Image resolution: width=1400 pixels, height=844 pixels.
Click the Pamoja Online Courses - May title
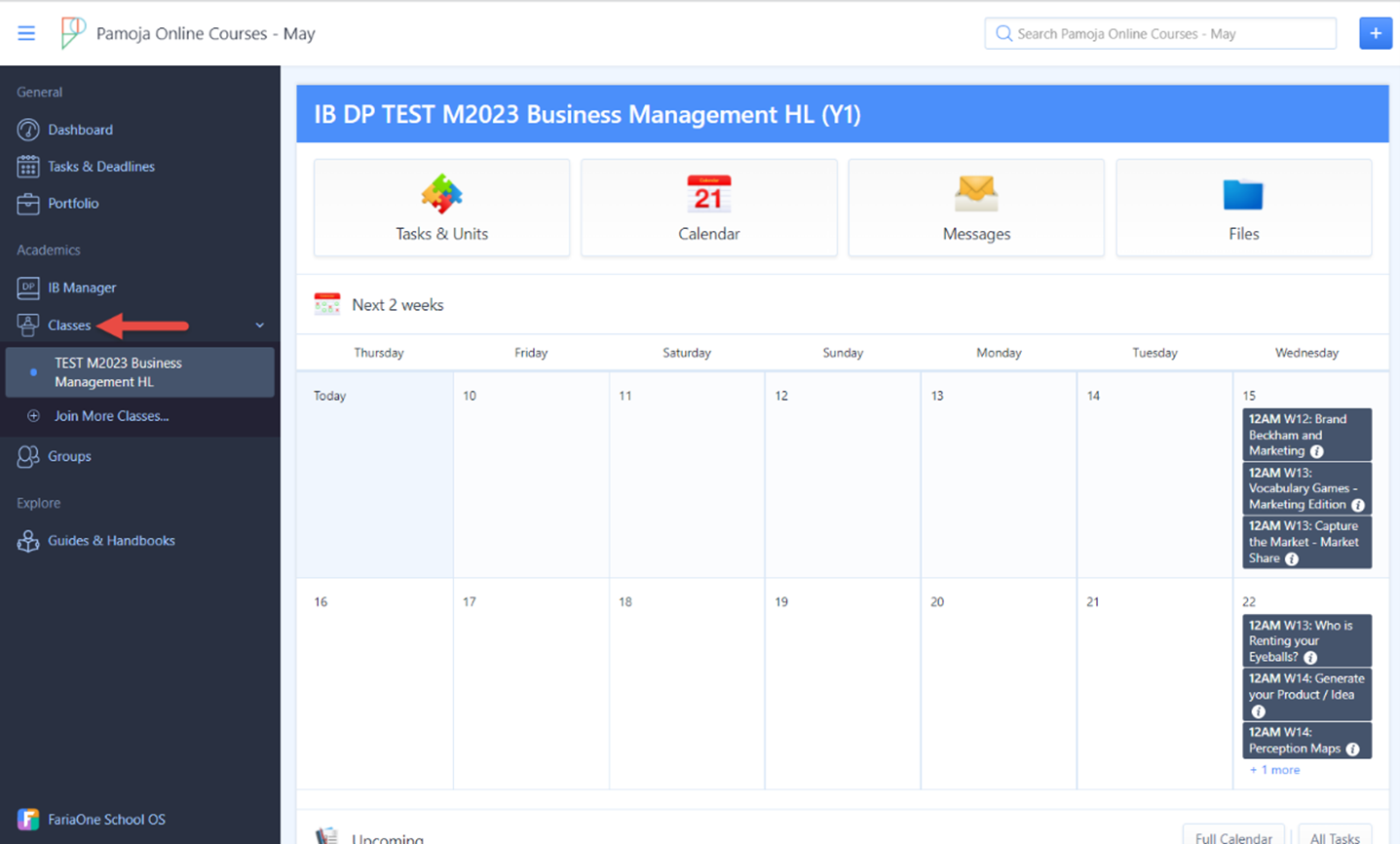click(206, 33)
